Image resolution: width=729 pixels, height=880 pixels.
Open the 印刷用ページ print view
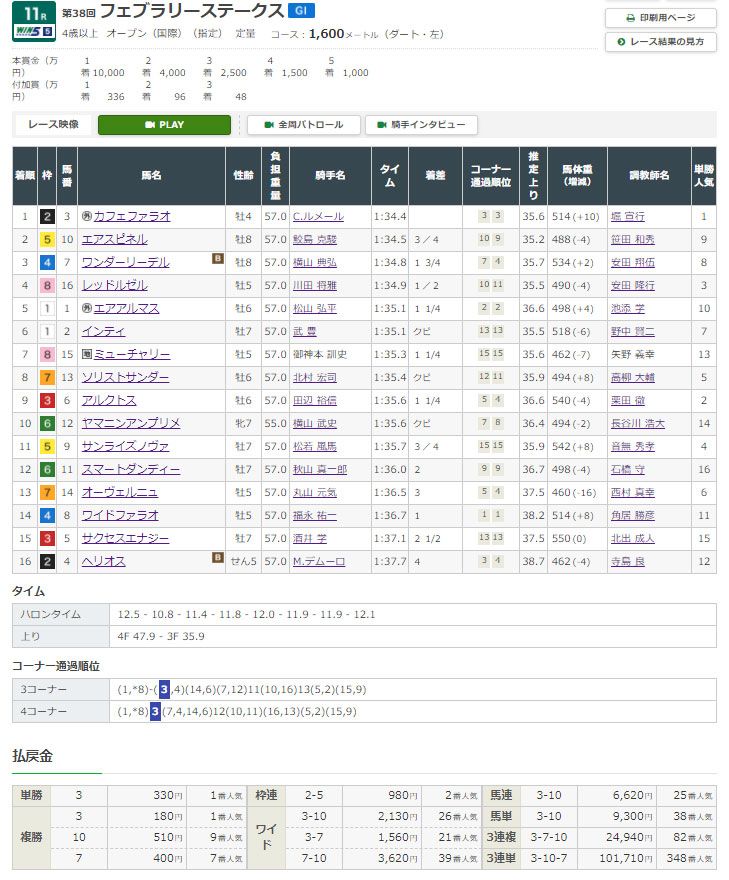coord(661,18)
